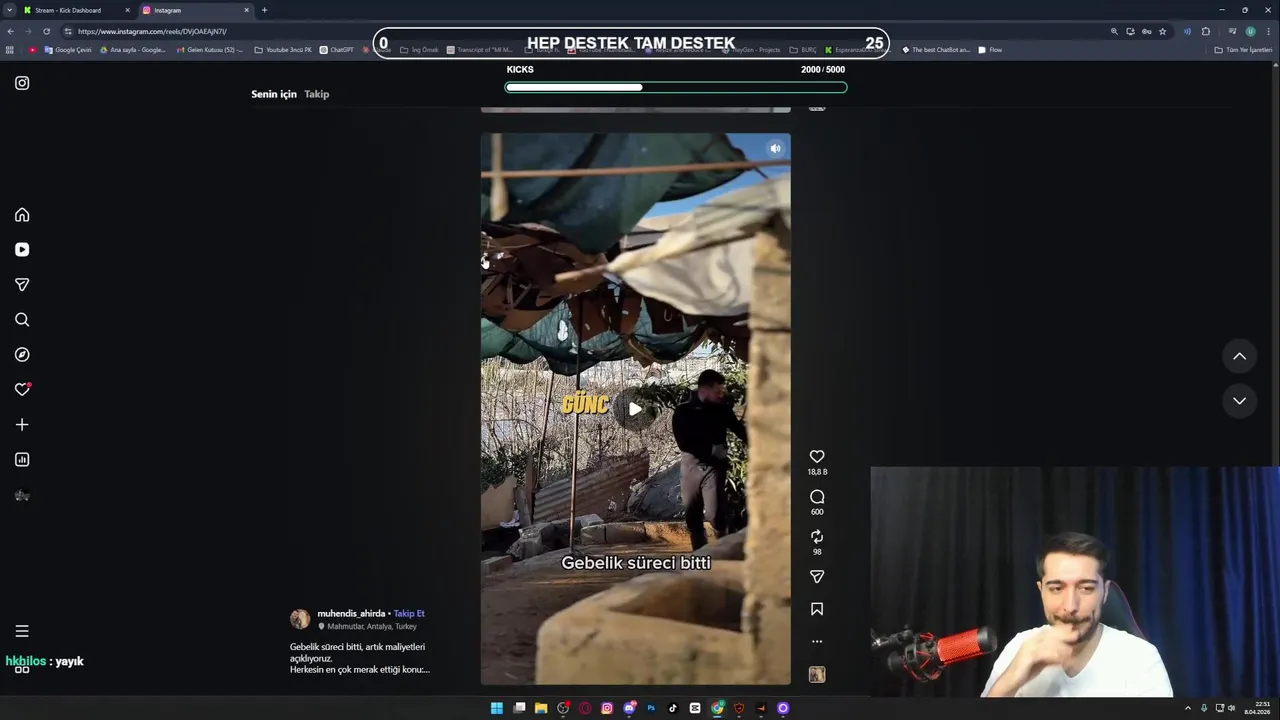Open the Chrome profile avatar

pos(1250,31)
